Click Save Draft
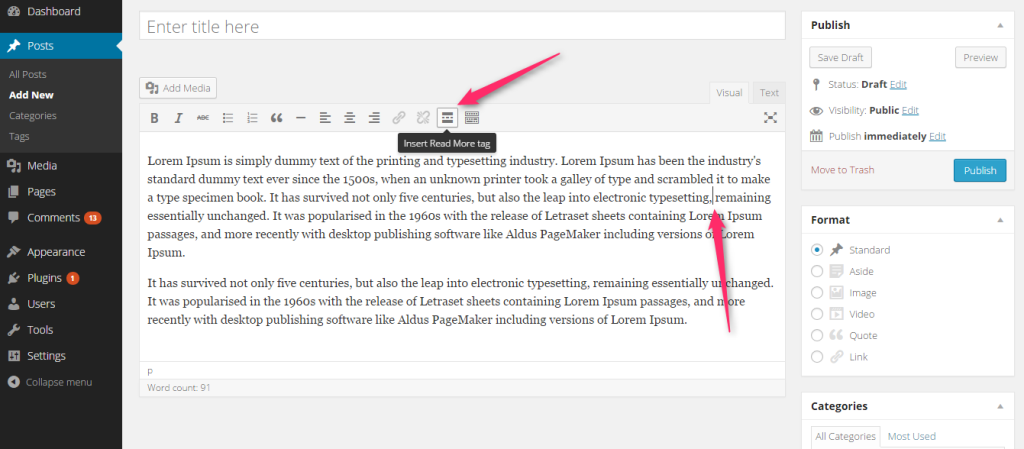Viewport: 1024px width, 449px height. click(840, 57)
